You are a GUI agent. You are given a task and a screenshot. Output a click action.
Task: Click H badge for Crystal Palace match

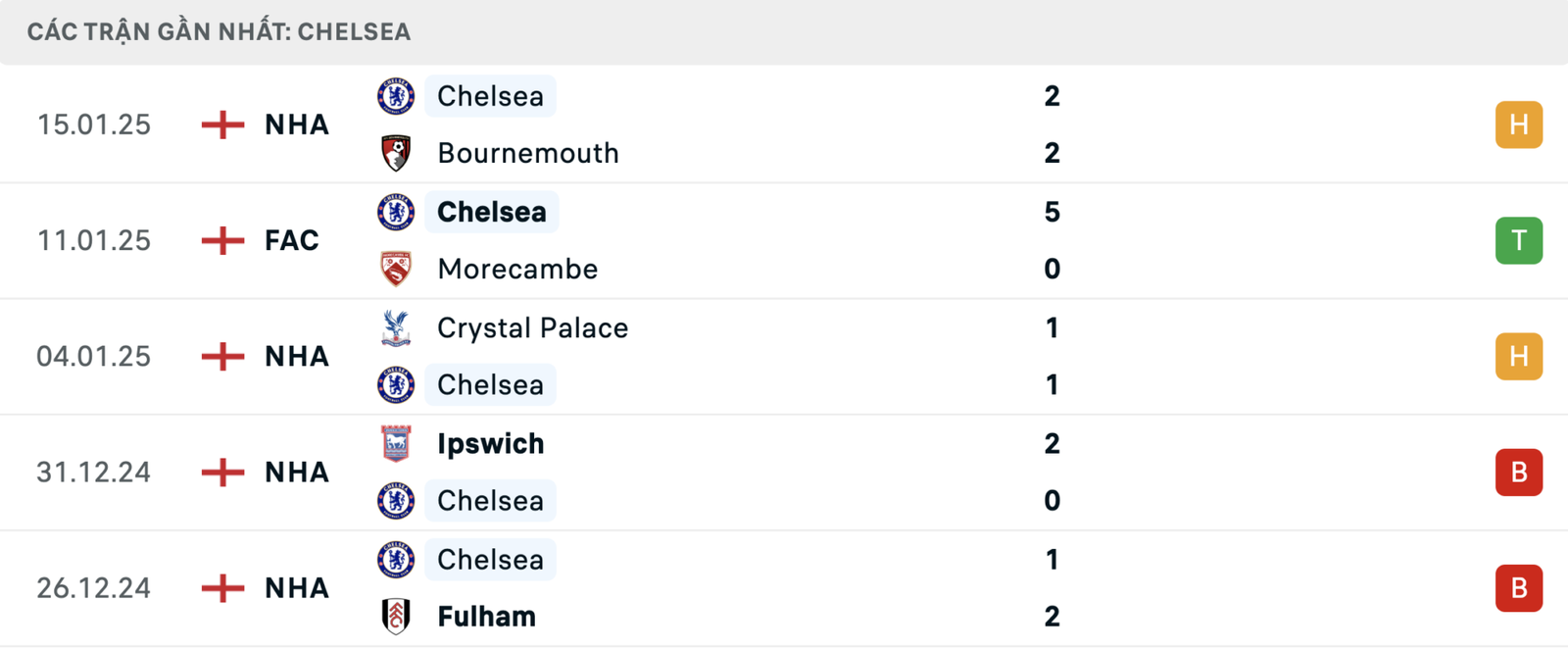click(1518, 356)
